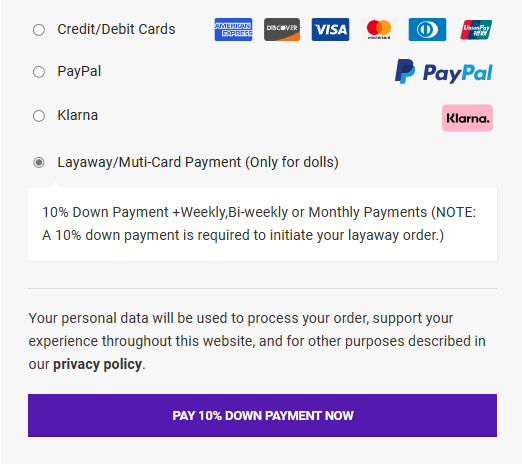The width and height of the screenshot is (522, 464).
Task: Click the Klarna option label text
Action: (78, 115)
